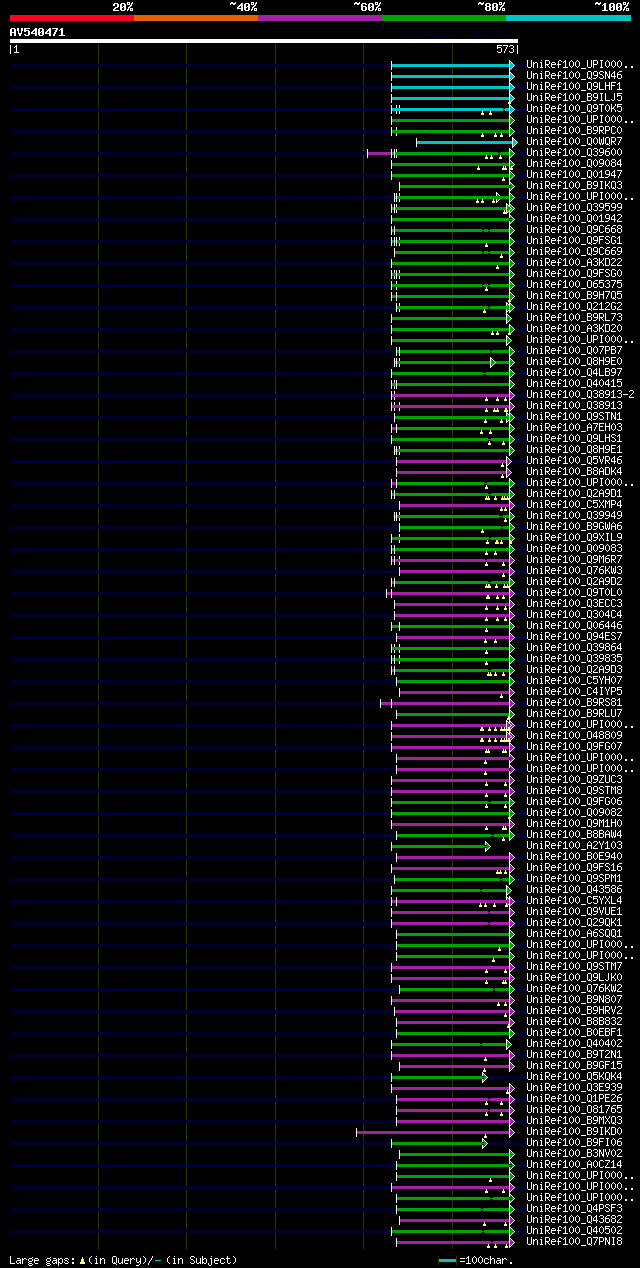Open hit UniRef100_Q9T0K5
640x1268 pixels.
[x=574, y=108]
